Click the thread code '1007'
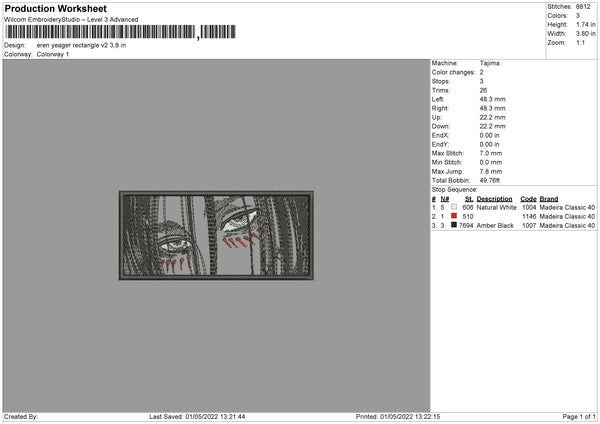 [529, 225]
